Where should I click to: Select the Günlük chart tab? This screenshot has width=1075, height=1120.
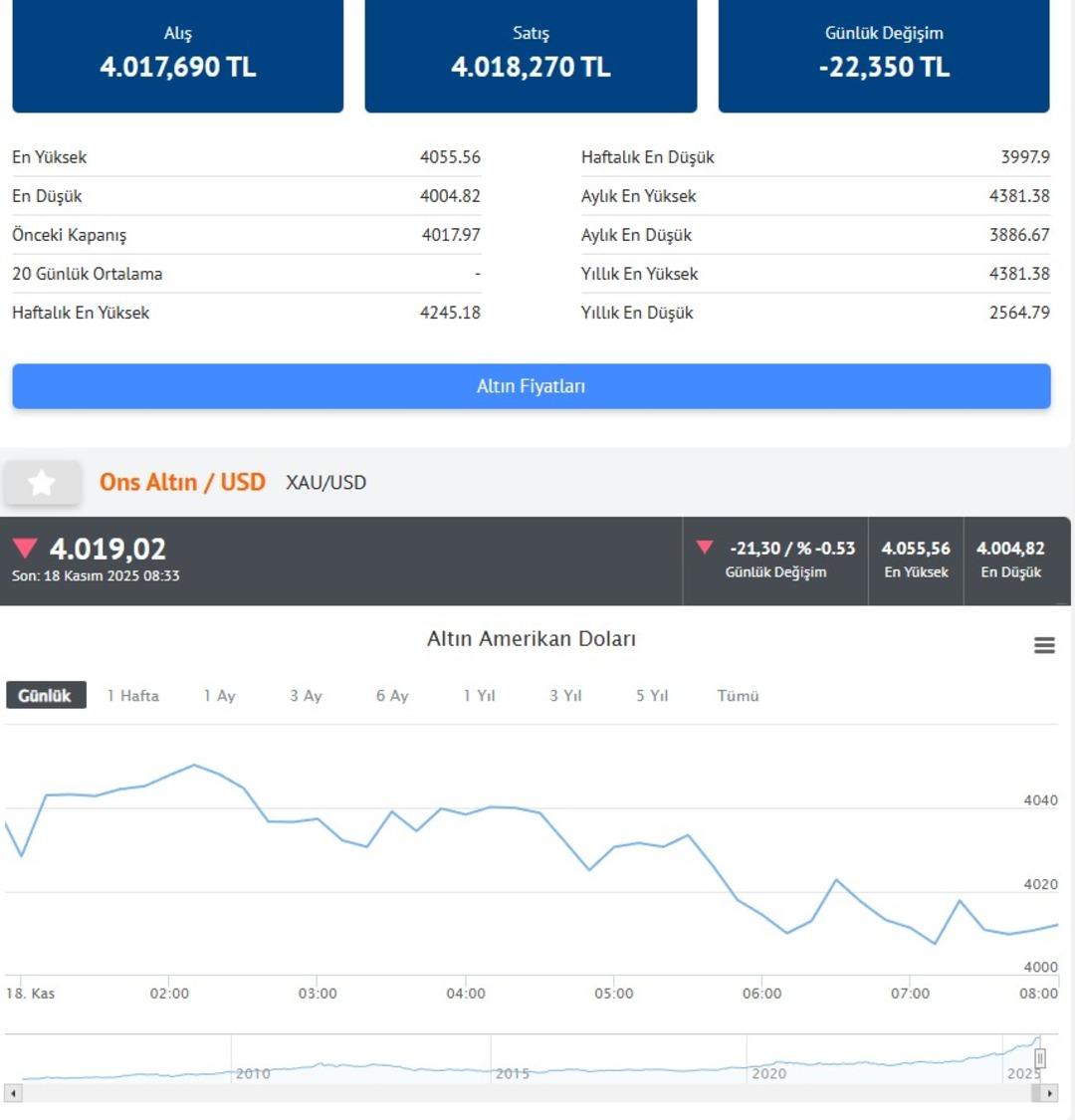[x=44, y=695]
